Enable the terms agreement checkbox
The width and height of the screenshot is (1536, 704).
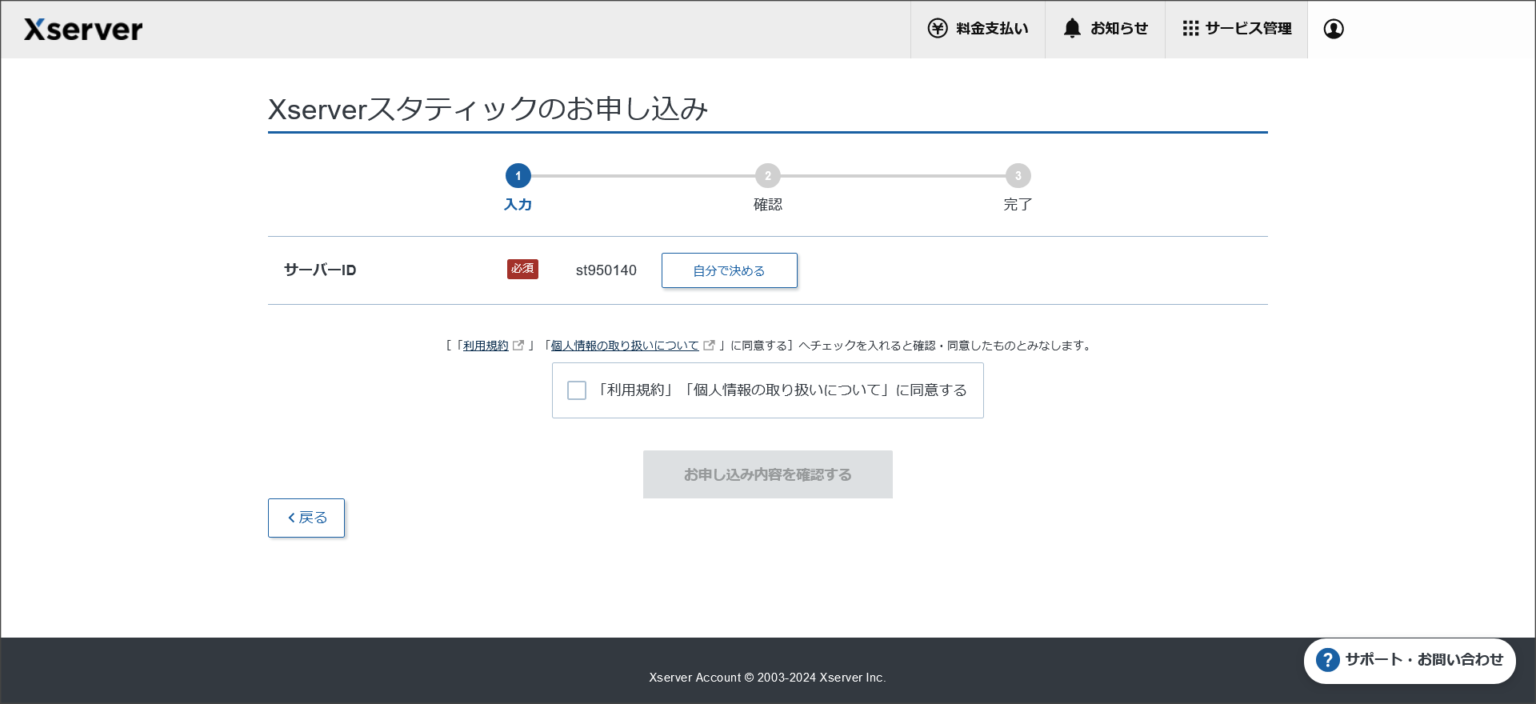point(577,390)
